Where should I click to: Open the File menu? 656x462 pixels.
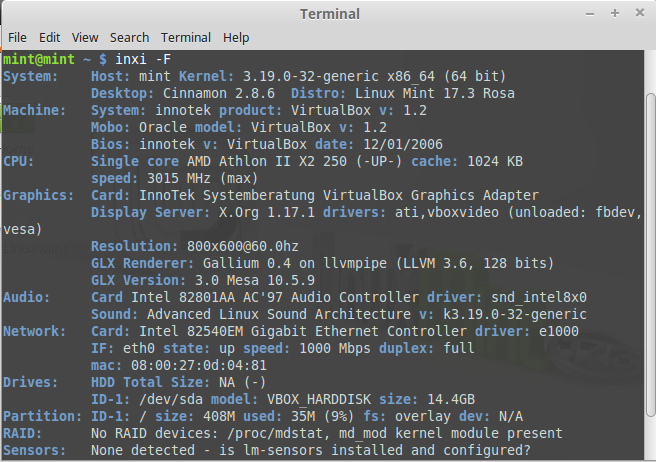[x=17, y=38]
